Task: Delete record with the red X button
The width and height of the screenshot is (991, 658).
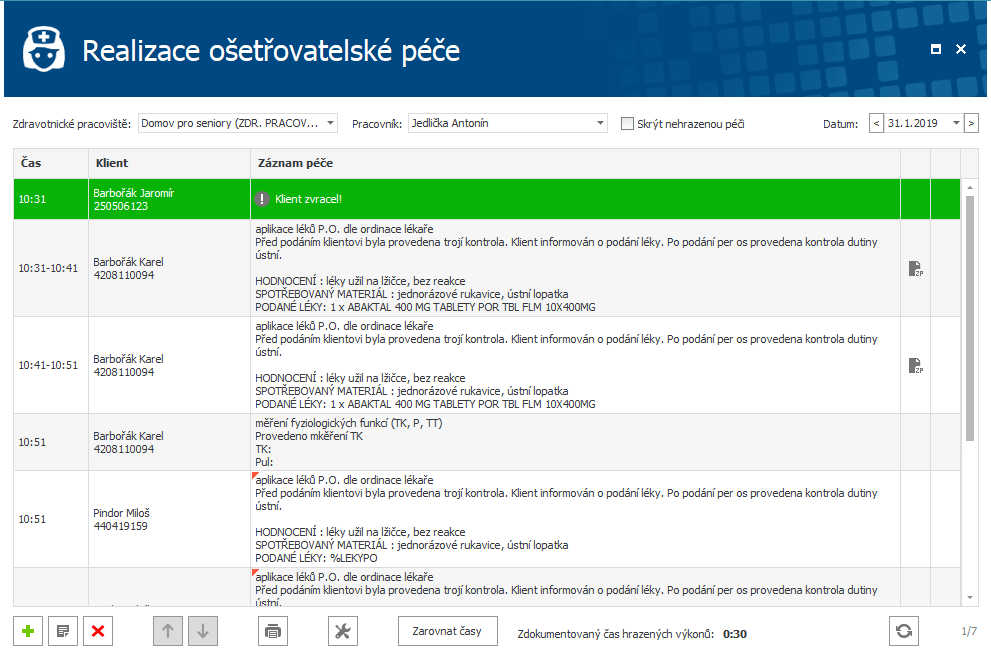Action: pyautogui.click(x=98, y=631)
